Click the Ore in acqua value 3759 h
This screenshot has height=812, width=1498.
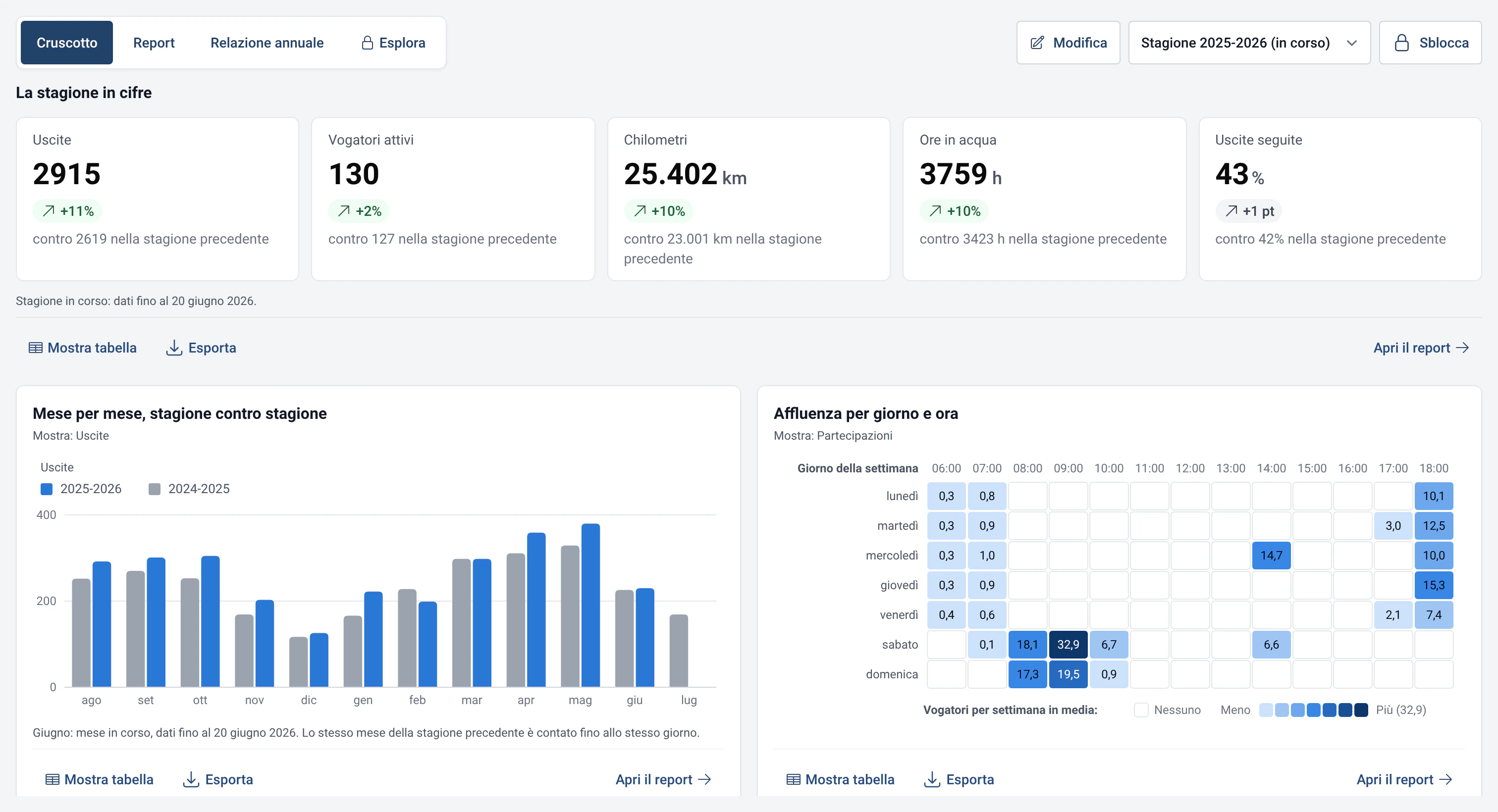pos(960,174)
